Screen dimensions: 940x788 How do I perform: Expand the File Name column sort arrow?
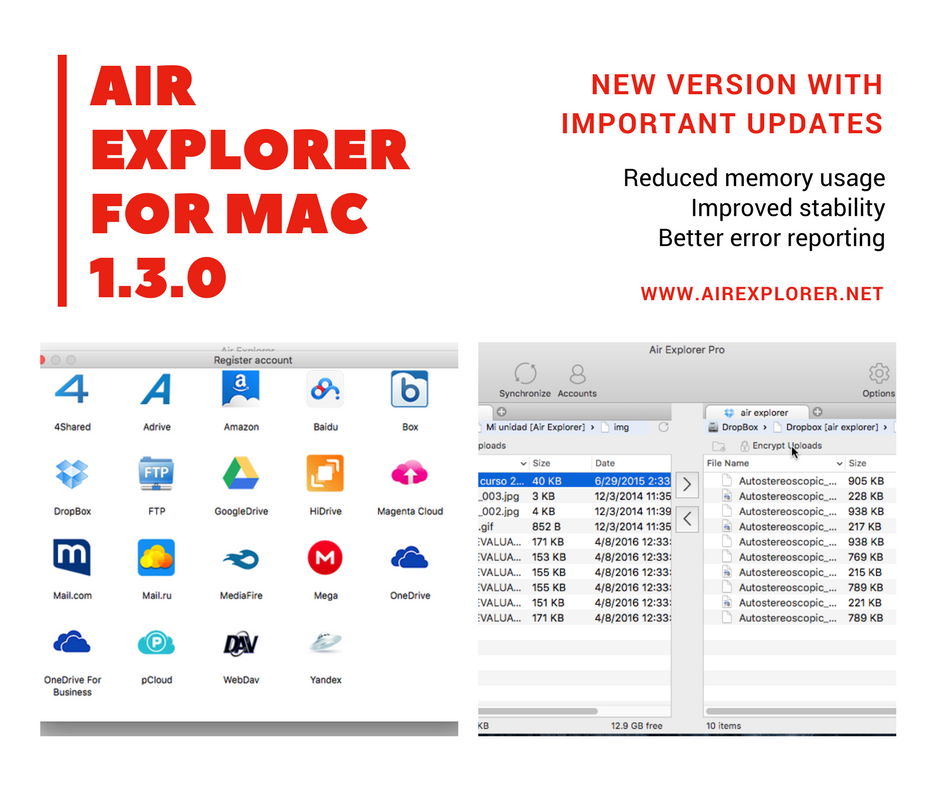point(839,464)
